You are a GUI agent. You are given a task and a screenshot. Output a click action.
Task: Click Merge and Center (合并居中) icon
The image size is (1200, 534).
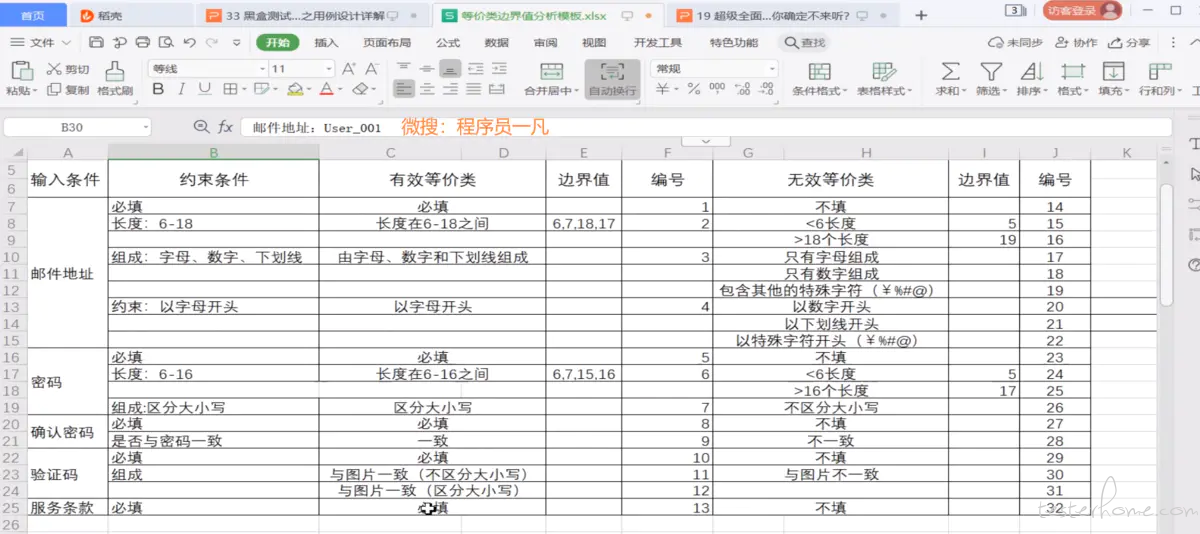pyautogui.click(x=552, y=72)
